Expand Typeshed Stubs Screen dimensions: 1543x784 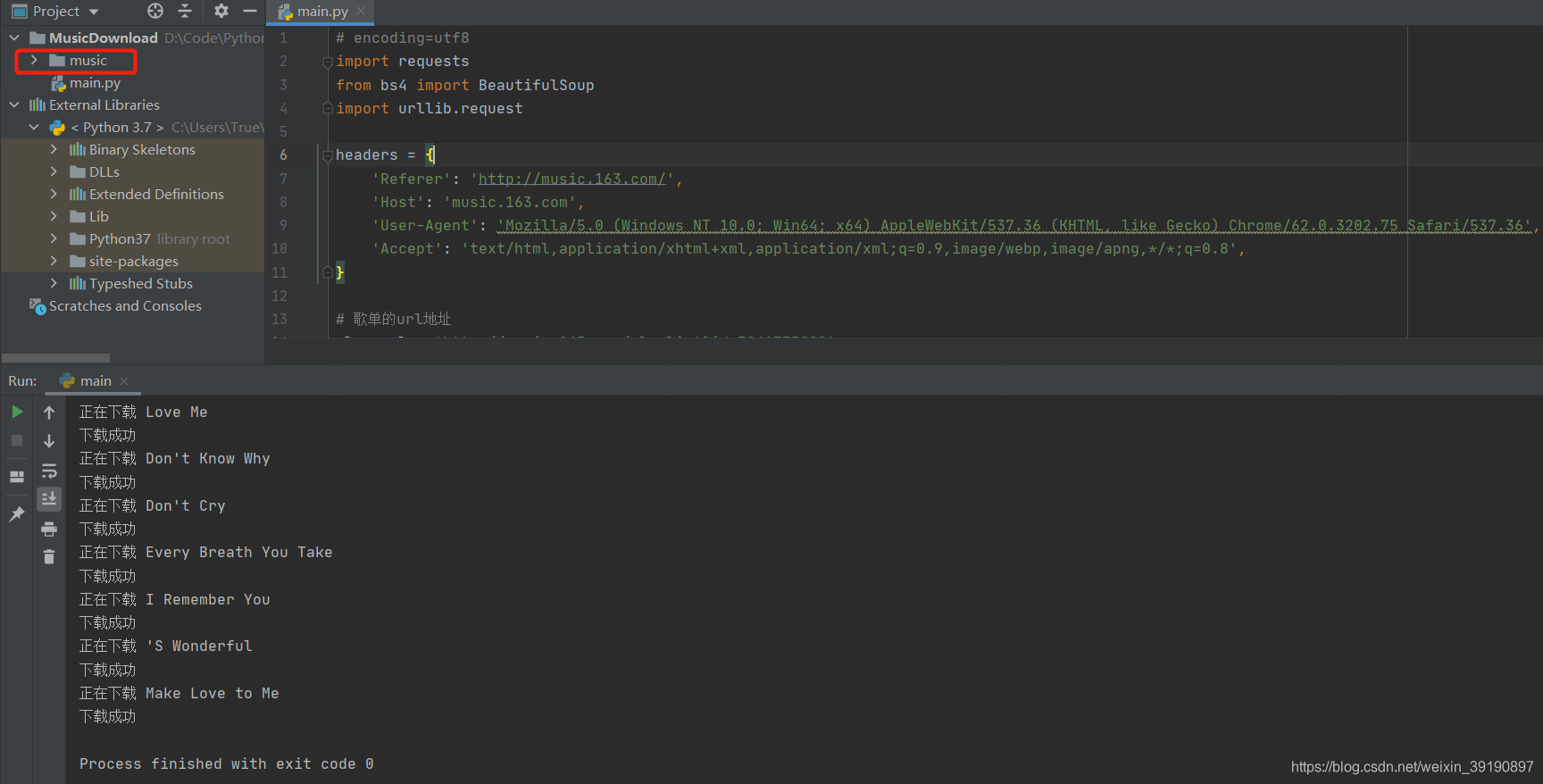click(x=54, y=283)
